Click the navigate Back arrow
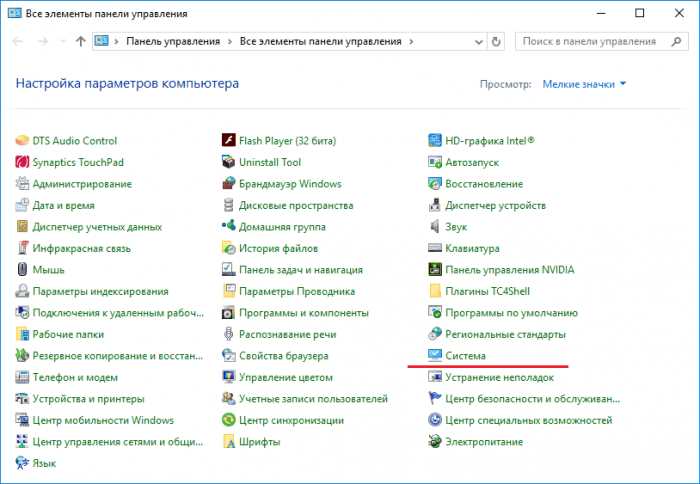The height and width of the screenshot is (484, 700). [18, 42]
